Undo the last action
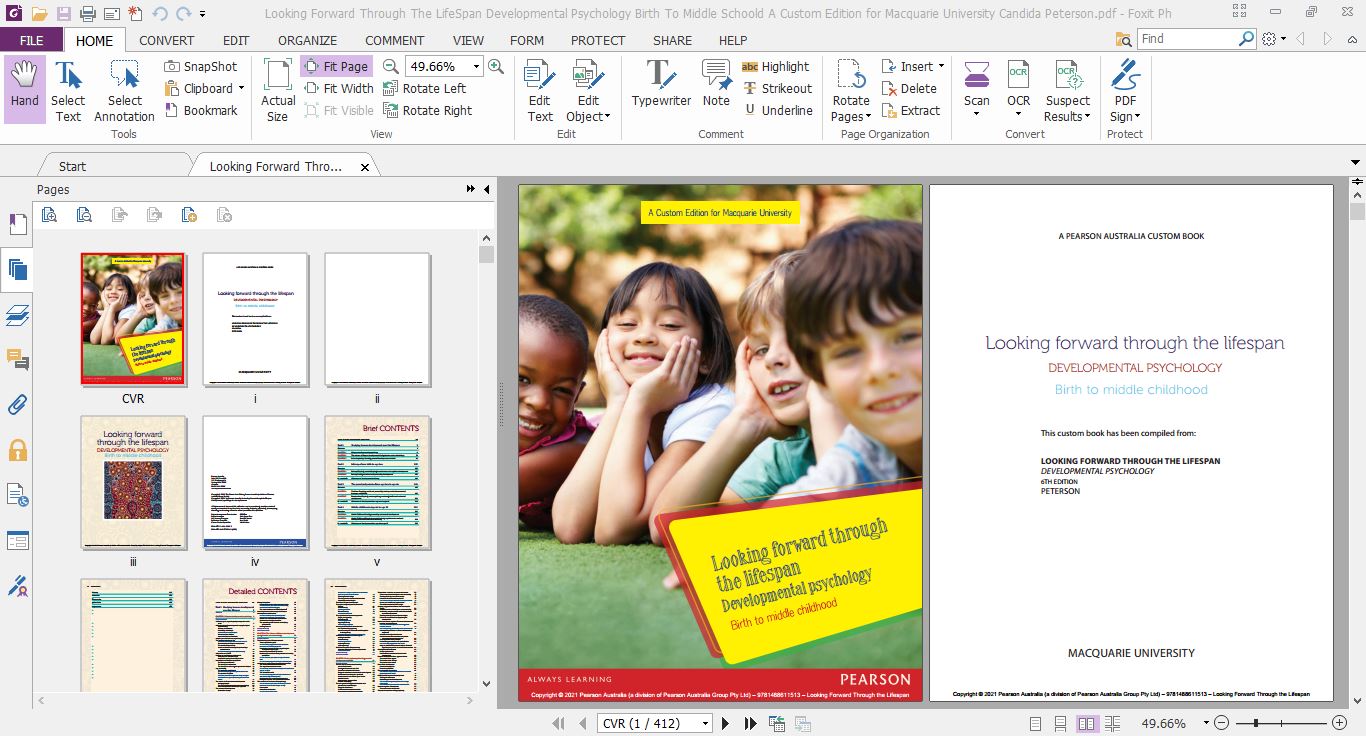Screen dimensions: 1366x736 [x=160, y=14]
